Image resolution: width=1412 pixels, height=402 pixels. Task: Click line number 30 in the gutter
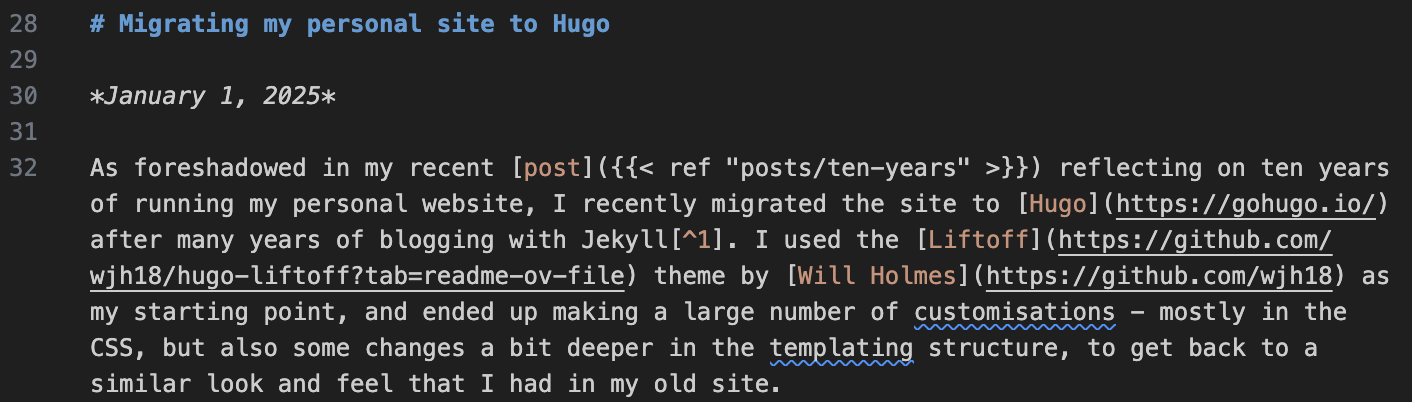click(x=24, y=96)
